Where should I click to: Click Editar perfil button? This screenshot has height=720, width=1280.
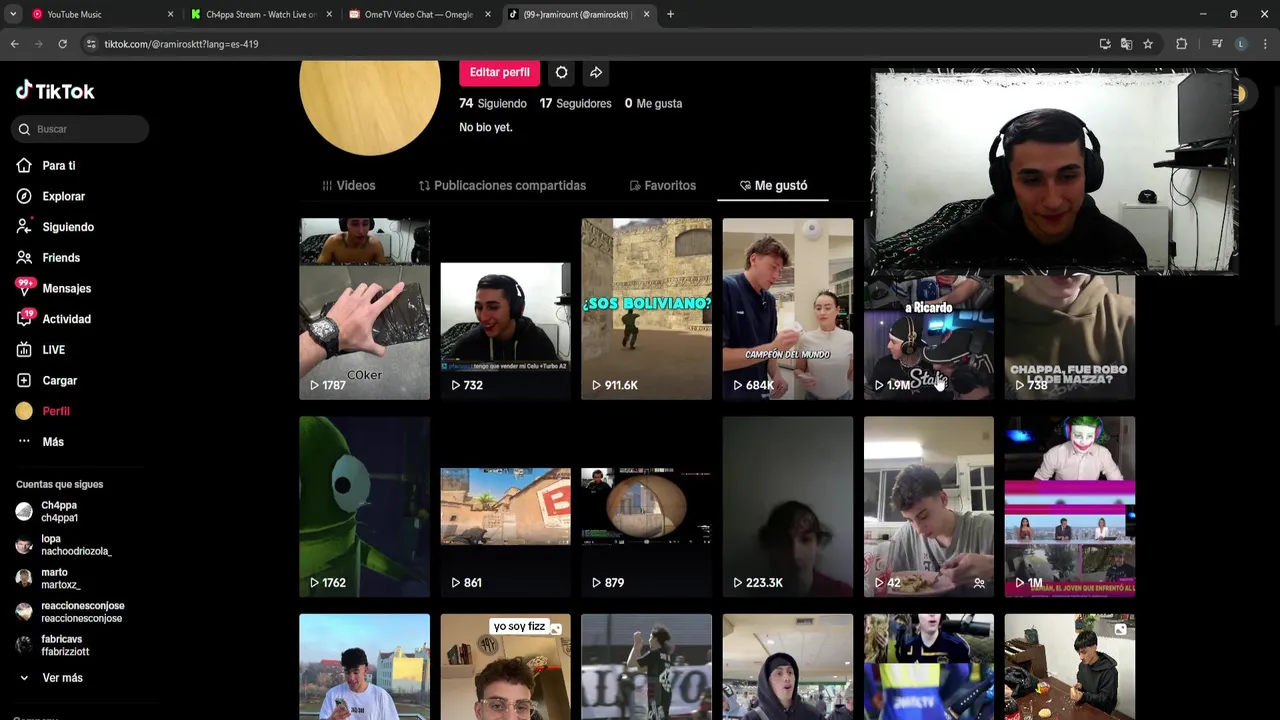coord(500,72)
